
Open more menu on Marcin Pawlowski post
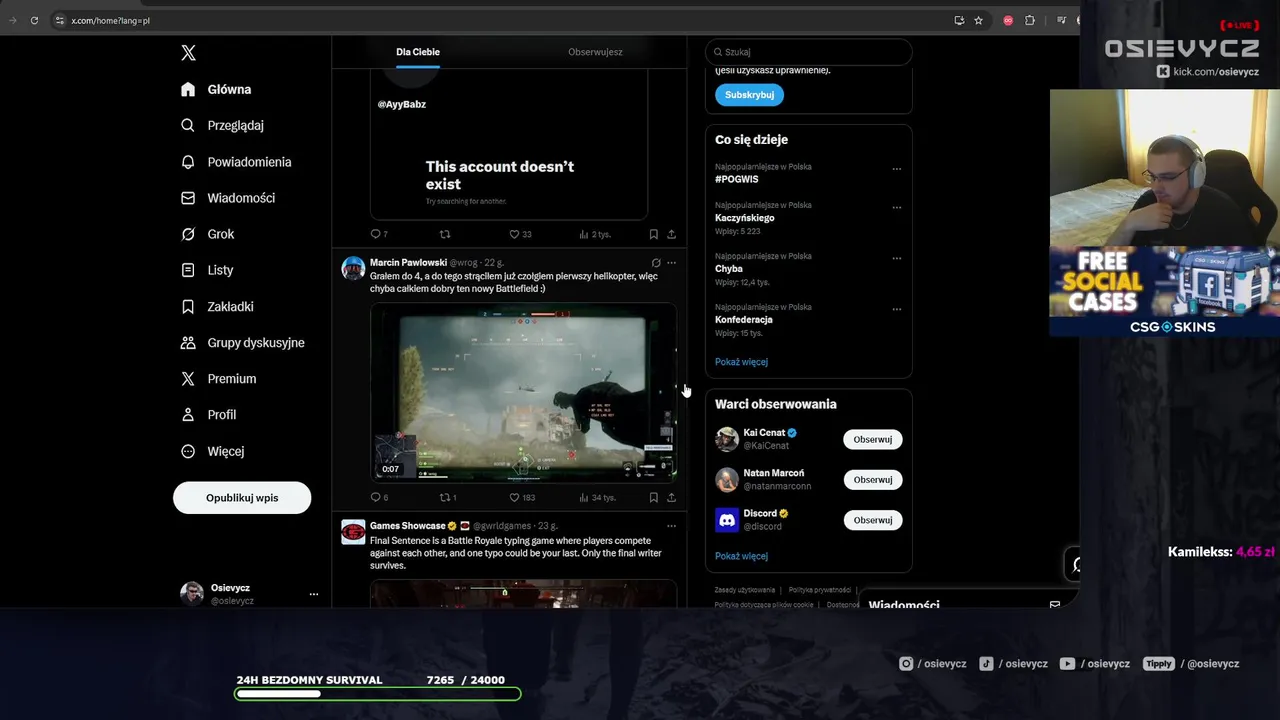pos(671,263)
